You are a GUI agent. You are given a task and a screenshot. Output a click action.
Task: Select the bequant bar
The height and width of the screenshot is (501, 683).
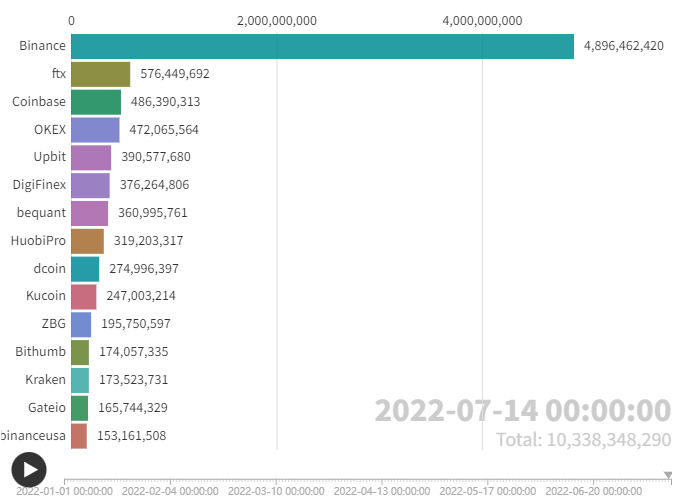(x=89, y=213)
